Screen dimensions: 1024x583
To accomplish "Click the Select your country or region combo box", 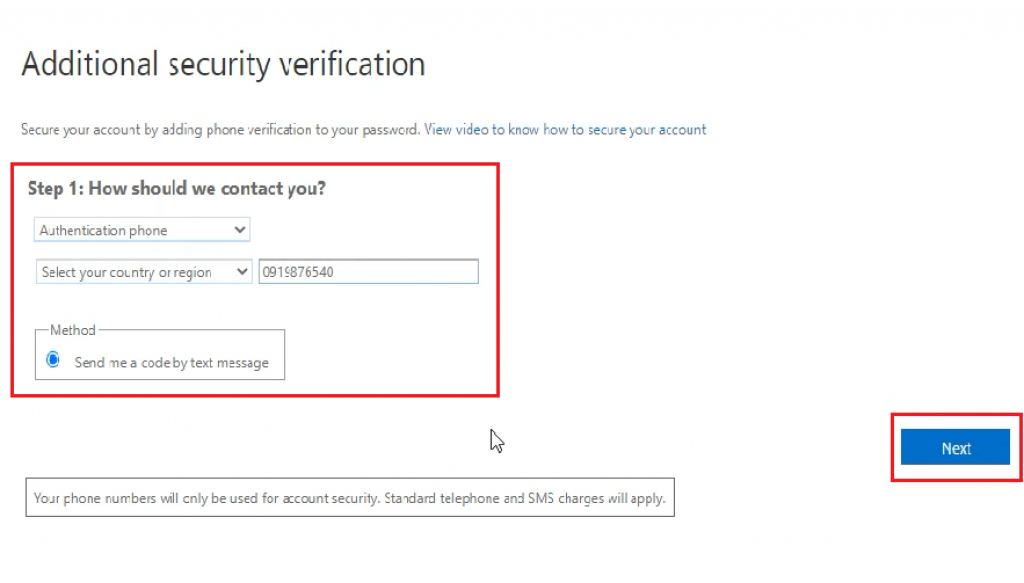I will click(x=143, y=271).
